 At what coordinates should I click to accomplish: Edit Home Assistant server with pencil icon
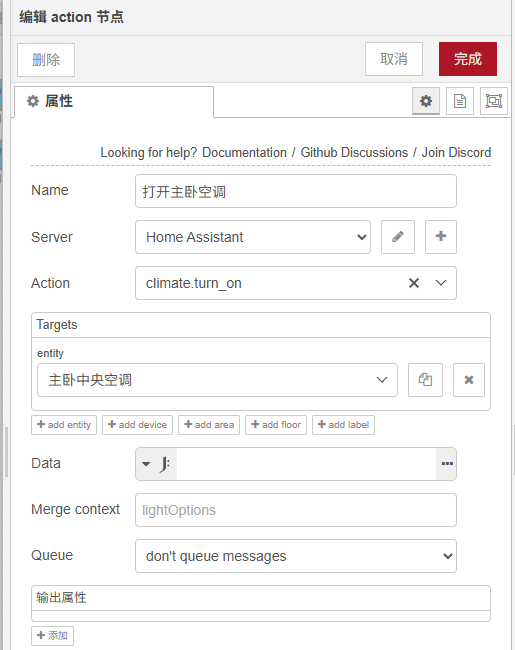pos(398,237)
